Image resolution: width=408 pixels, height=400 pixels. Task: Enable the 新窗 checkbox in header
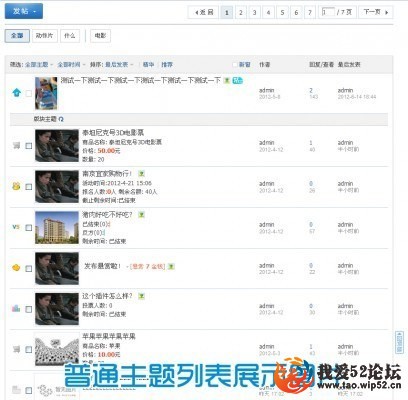point(235,64)
